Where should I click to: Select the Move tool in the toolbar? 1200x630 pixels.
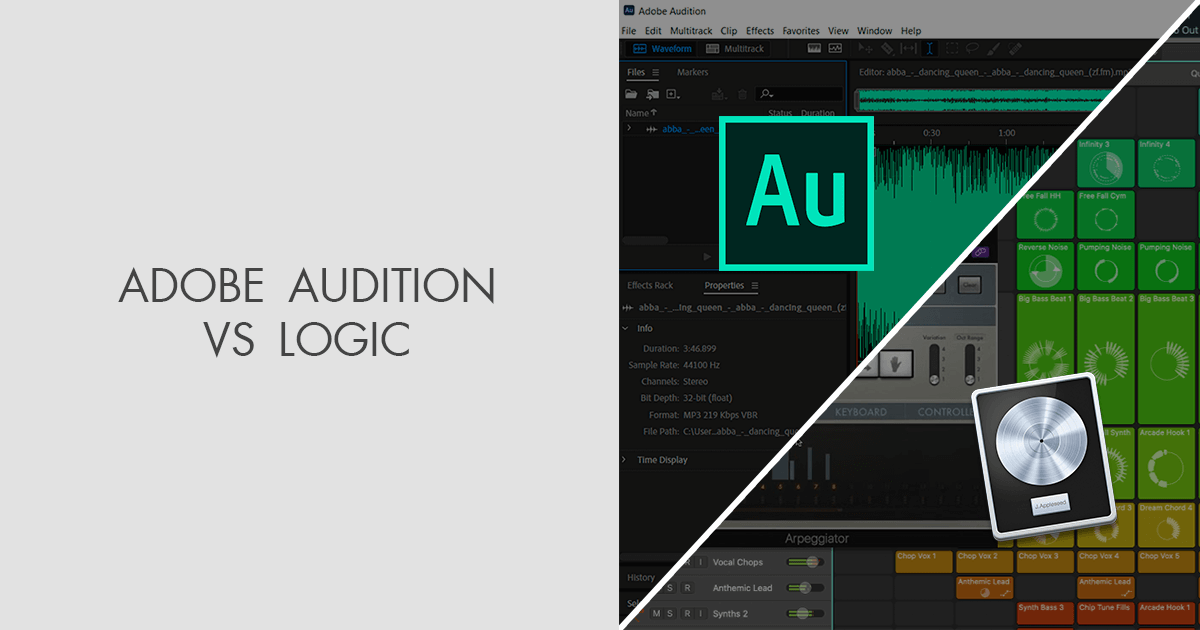(866, 47)
